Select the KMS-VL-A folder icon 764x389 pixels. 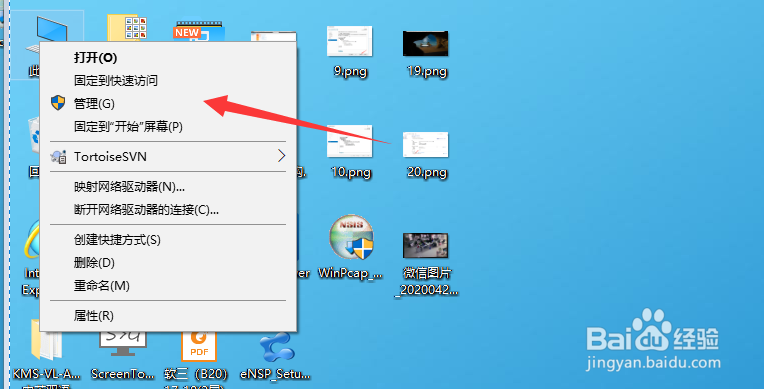pyautogui.click(x=46, y=340)
